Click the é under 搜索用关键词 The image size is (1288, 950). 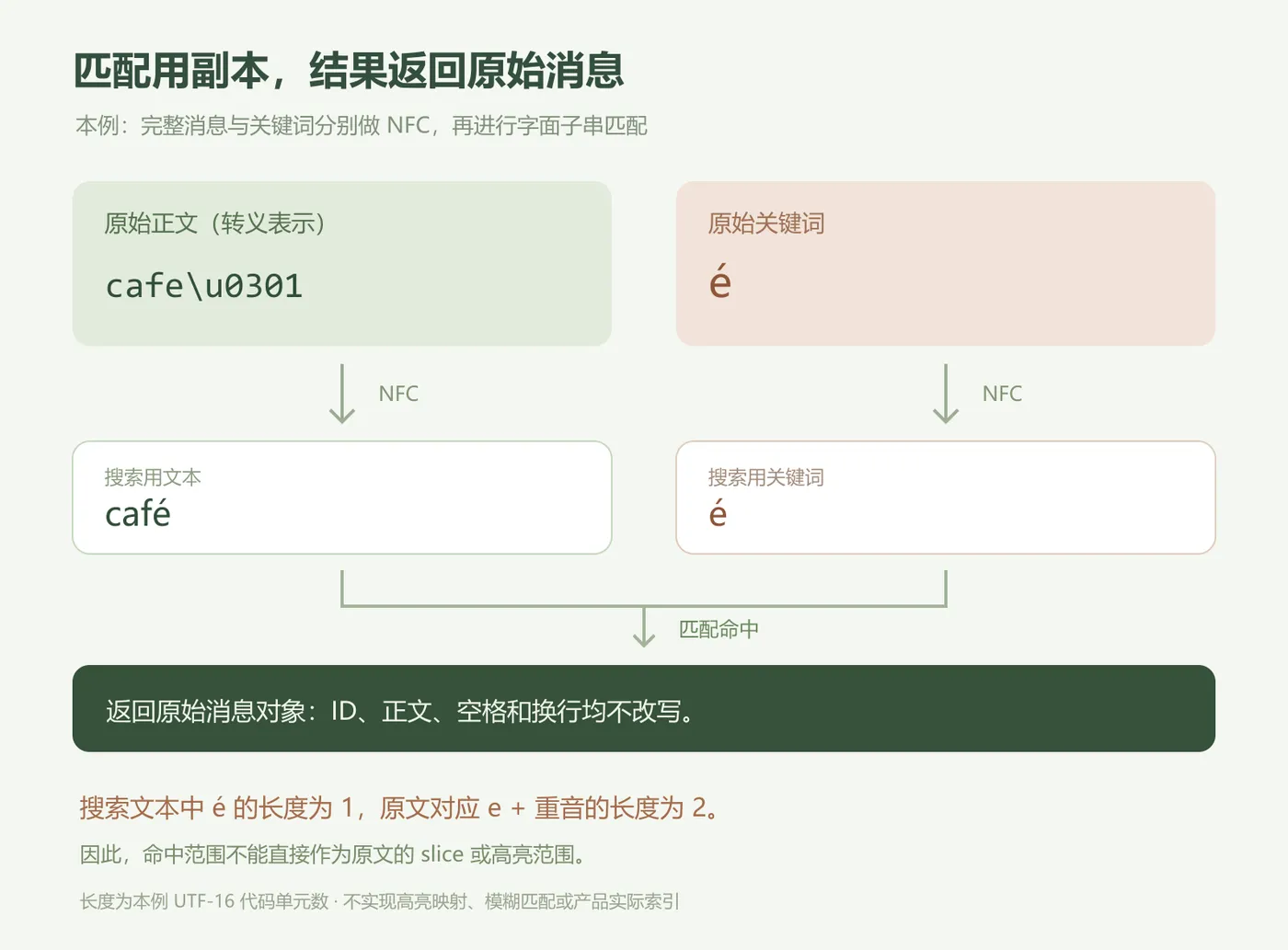[719, 514]
